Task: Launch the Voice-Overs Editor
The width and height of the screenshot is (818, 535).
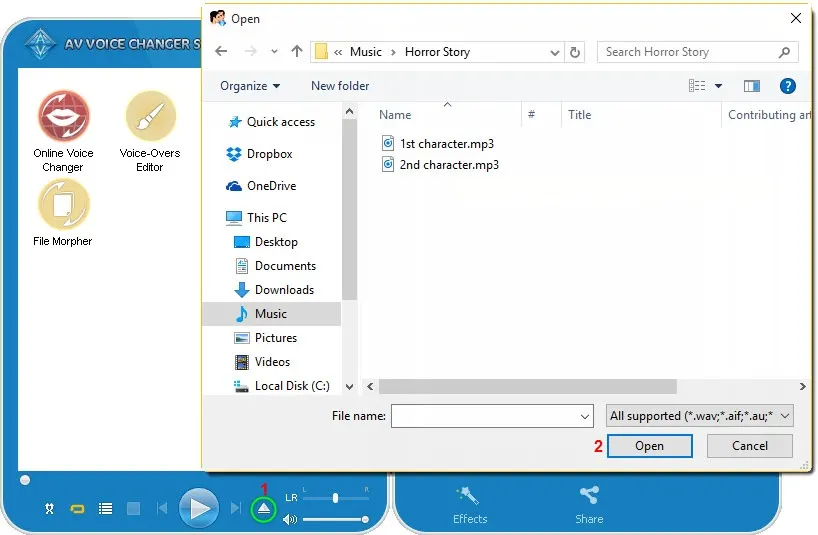Action: click(x=150, y=117)
